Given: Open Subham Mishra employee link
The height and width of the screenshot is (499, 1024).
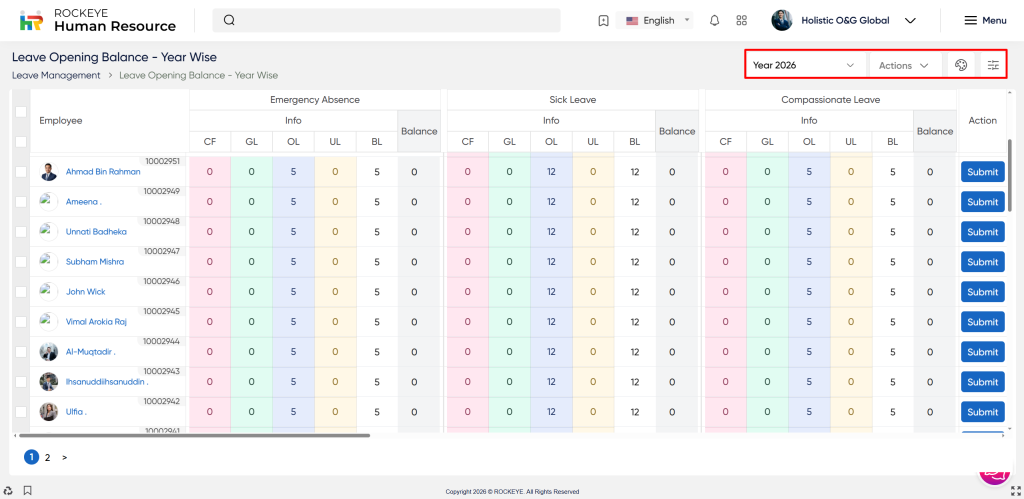Looking at the screenshot, I should coord(95,262).
